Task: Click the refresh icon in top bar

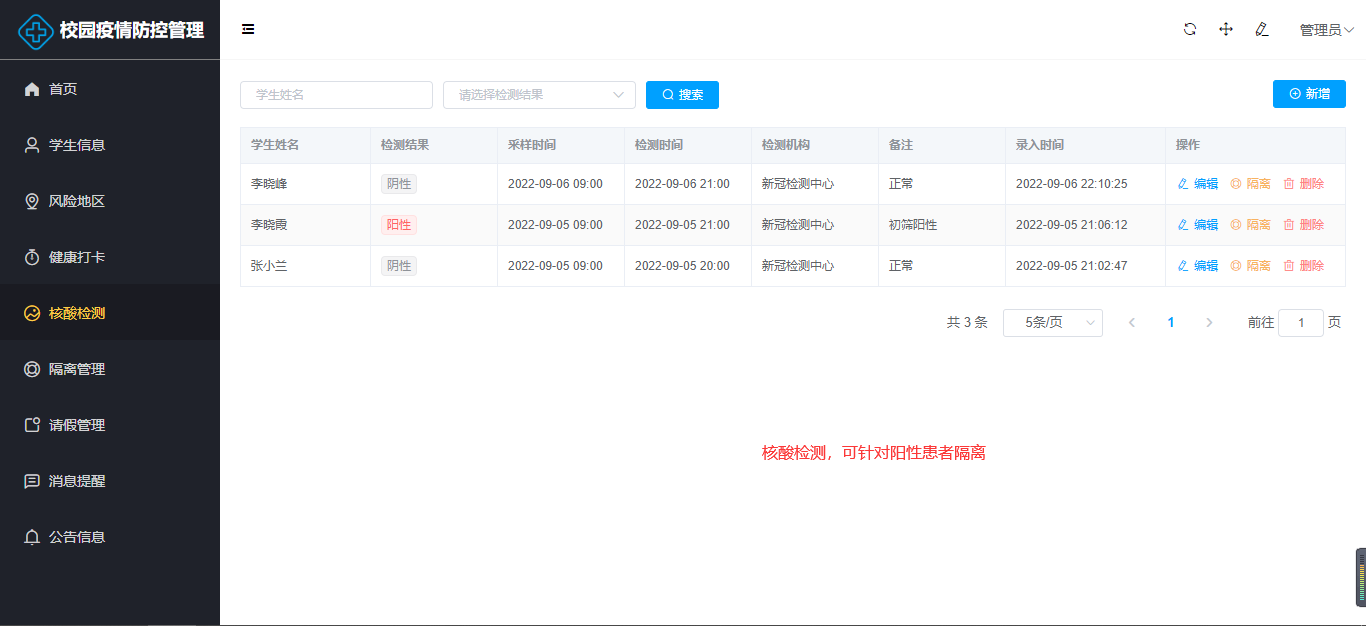Action: point(1190,29)
